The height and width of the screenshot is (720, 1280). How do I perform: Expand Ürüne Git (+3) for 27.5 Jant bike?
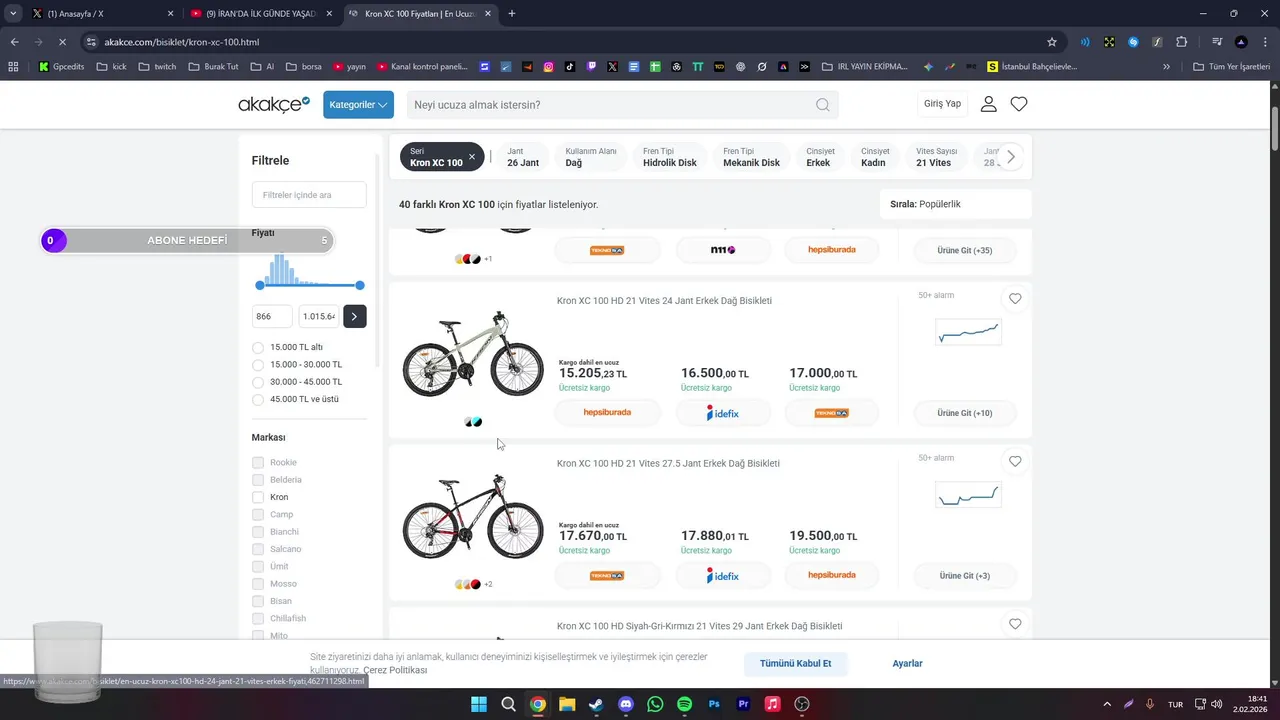[x=965, y=576]
